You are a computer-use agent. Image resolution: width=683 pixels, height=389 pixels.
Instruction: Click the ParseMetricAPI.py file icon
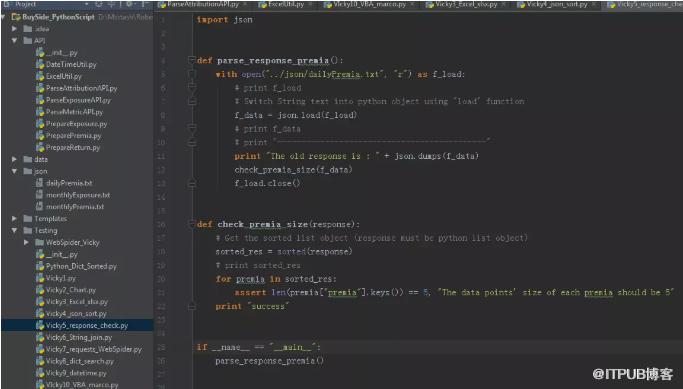point(40,112)
